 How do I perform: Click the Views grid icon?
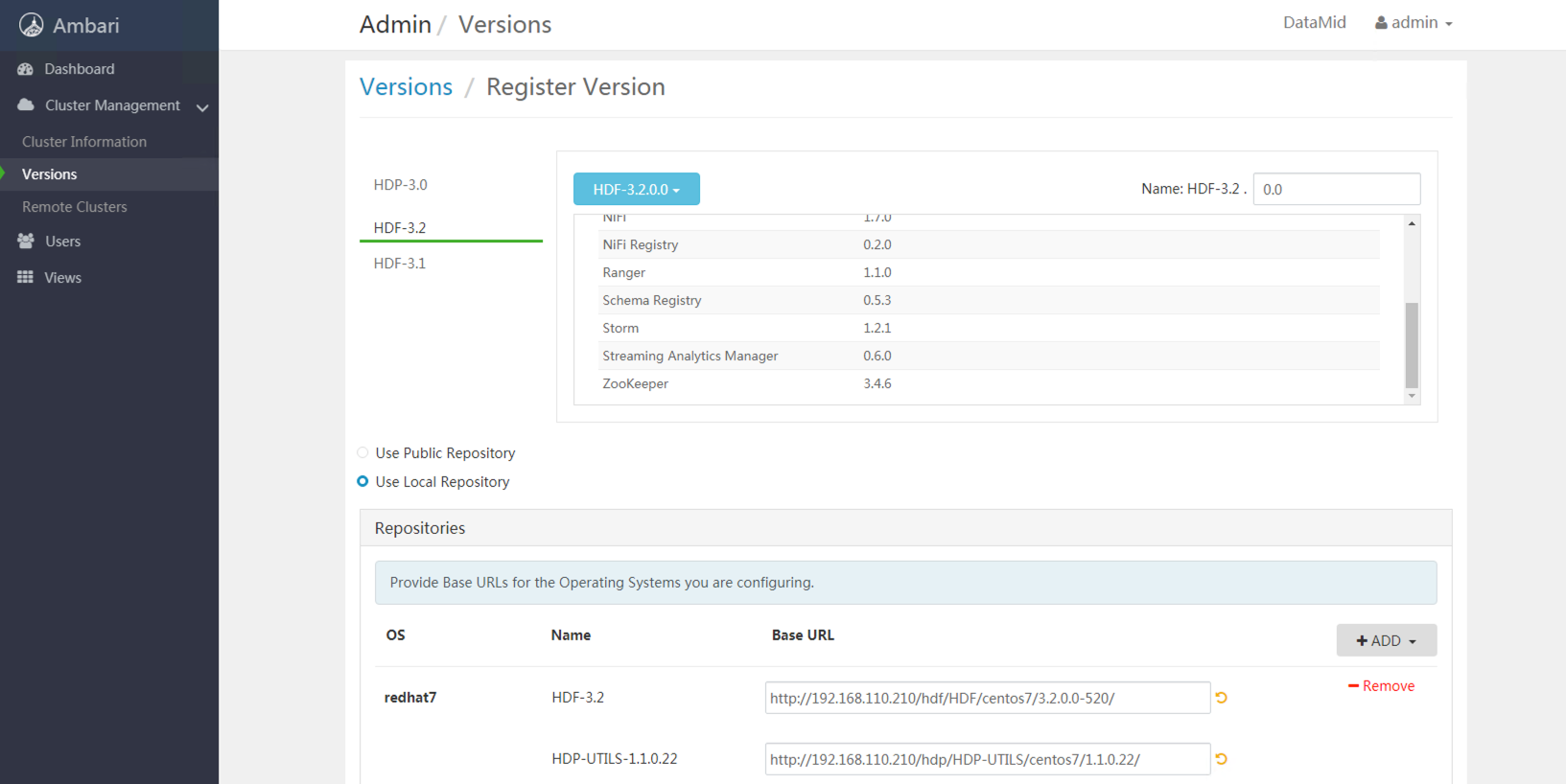[x=26, y=278]
